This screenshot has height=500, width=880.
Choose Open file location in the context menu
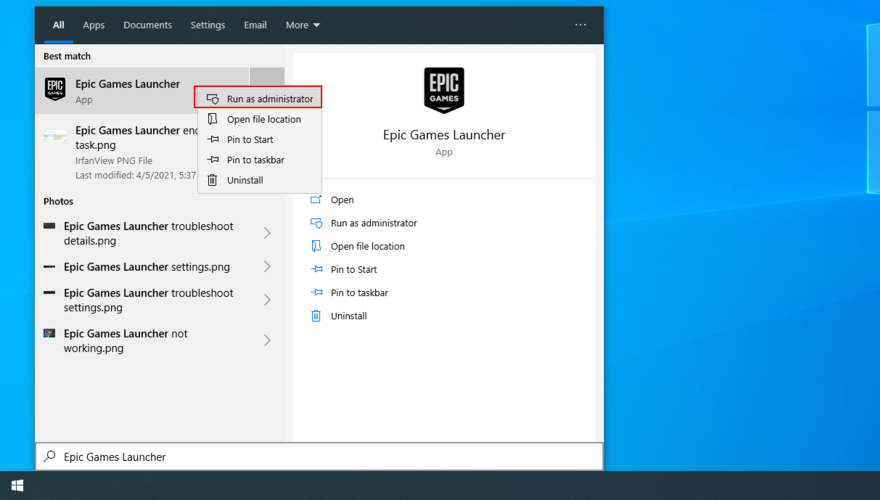(x=260, y=119)
